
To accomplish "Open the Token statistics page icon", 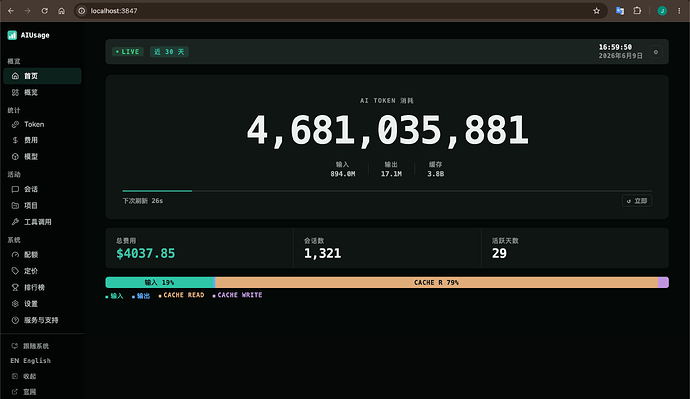I will pyautogui.click(x=15, y=124).
